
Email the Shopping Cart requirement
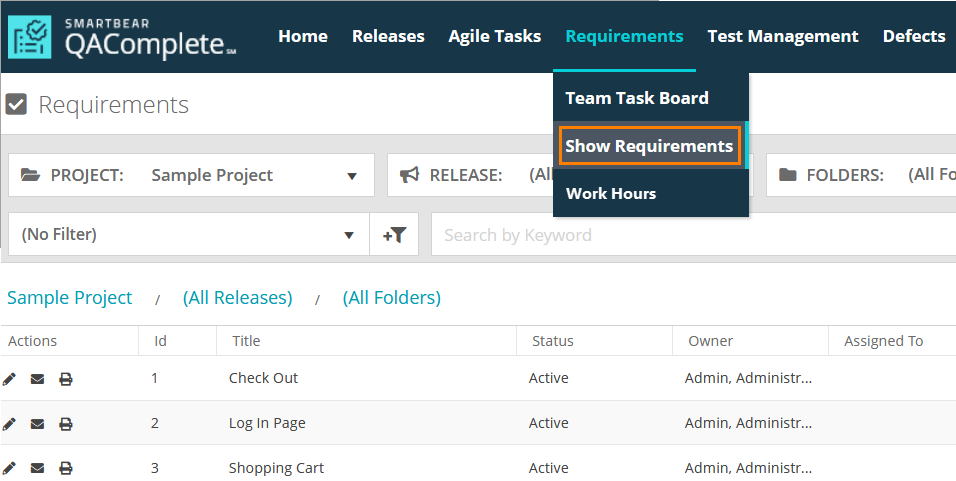[x=37, y=468]
